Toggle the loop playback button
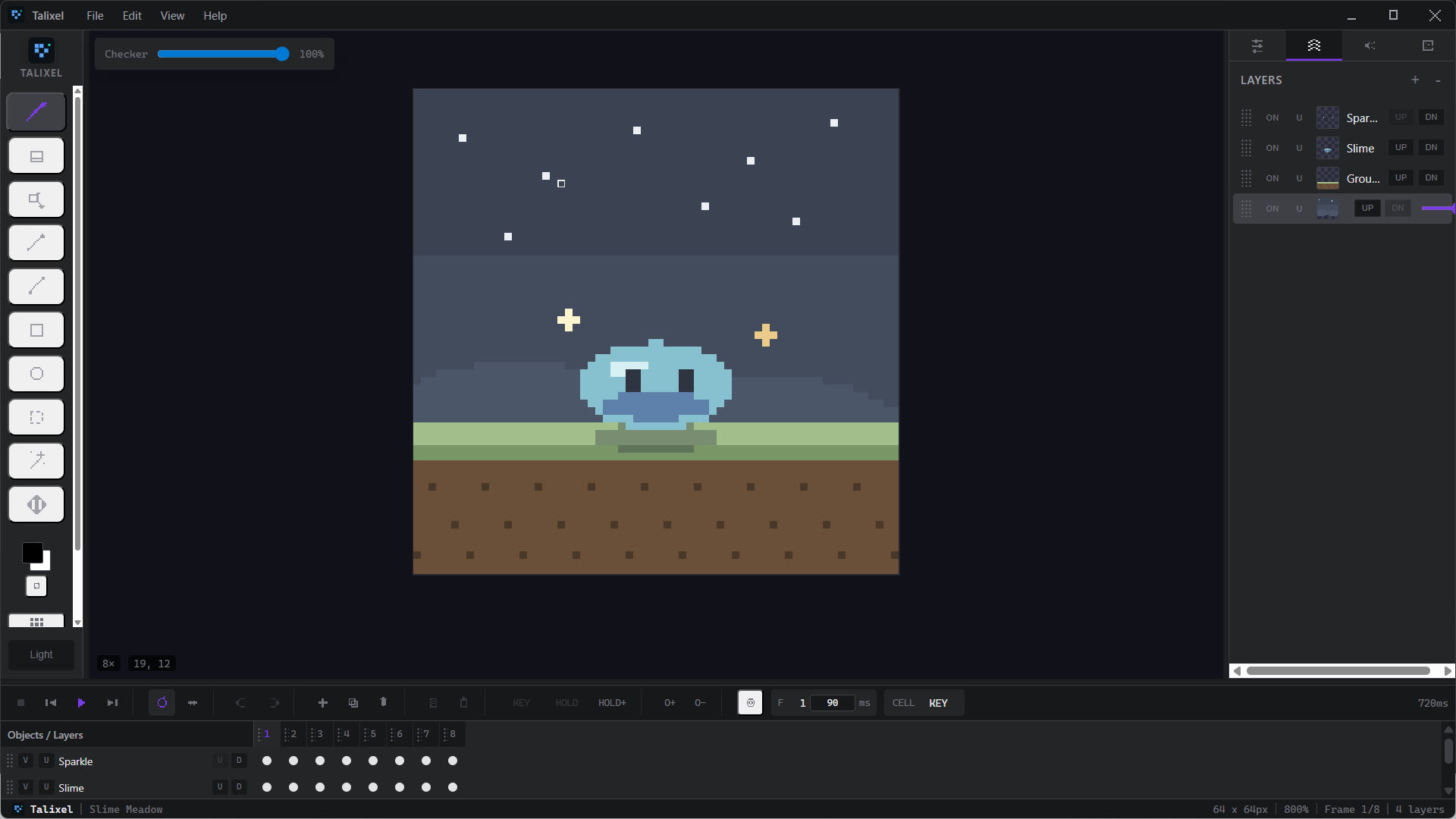The image size is (1456, 819). click(x=162, y=703)
